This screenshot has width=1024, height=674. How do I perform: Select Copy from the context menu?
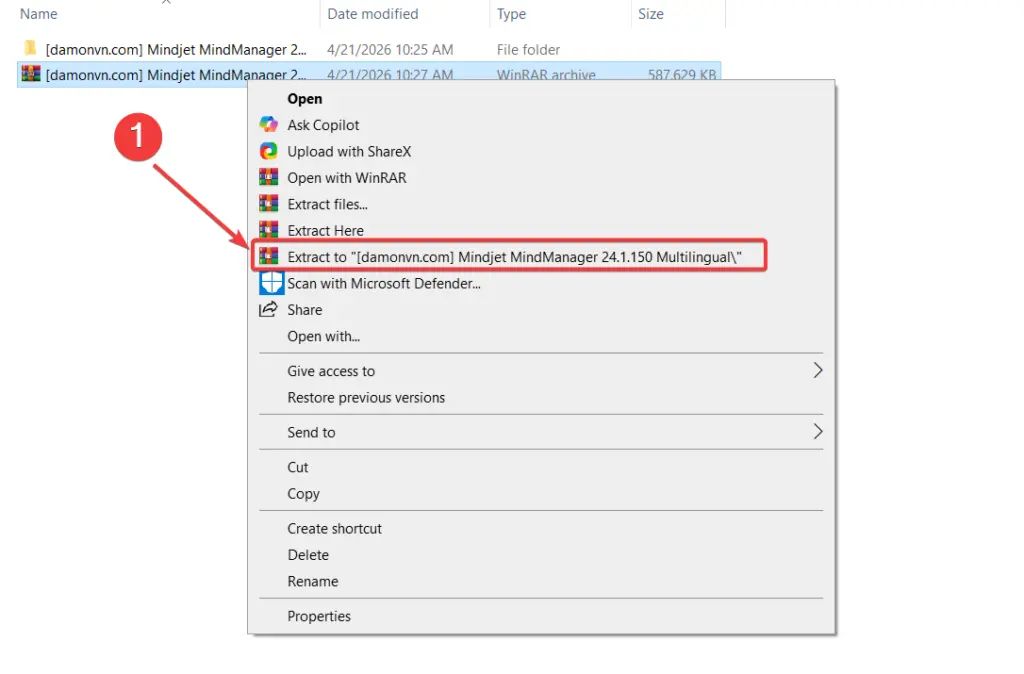point(304,494)
